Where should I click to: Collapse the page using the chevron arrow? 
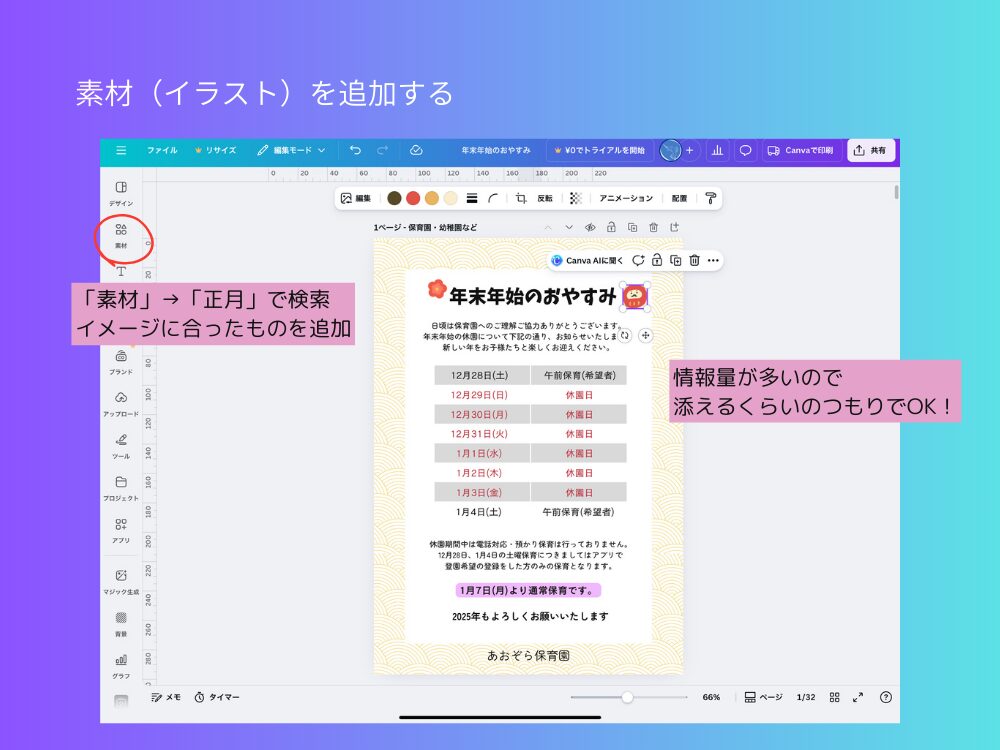click(x=568, y=227)
